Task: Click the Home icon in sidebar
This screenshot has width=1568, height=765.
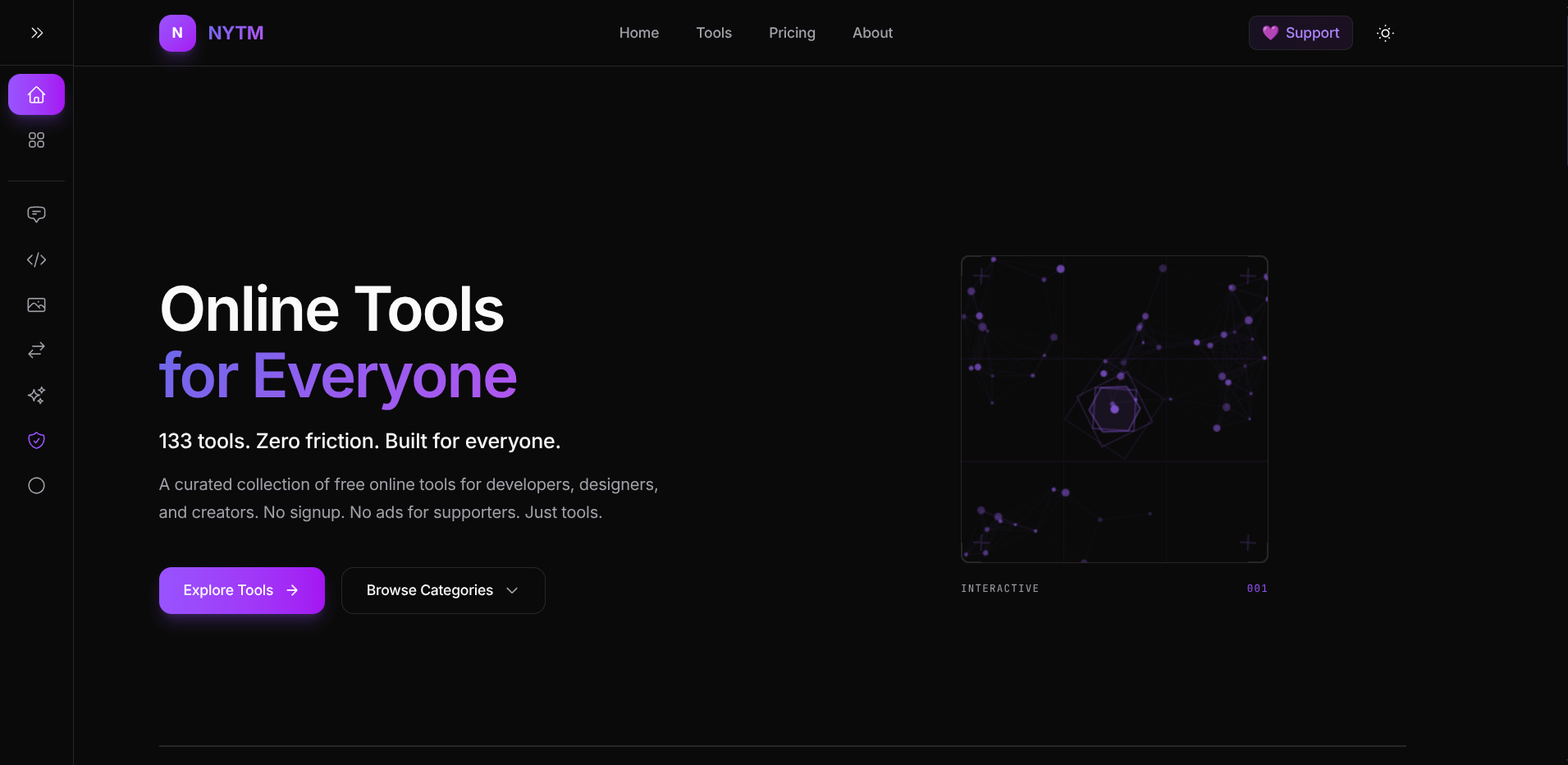Action: pos(36,95)
